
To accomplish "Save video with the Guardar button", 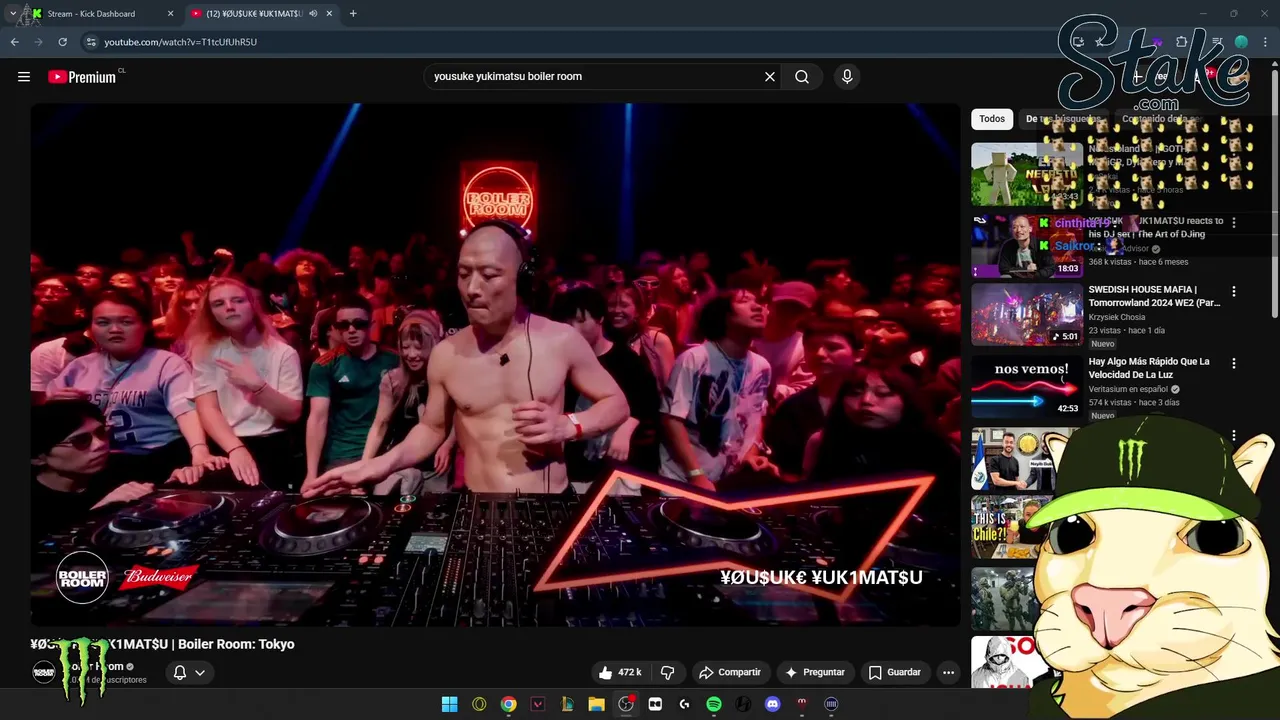I will pos(894,672).
